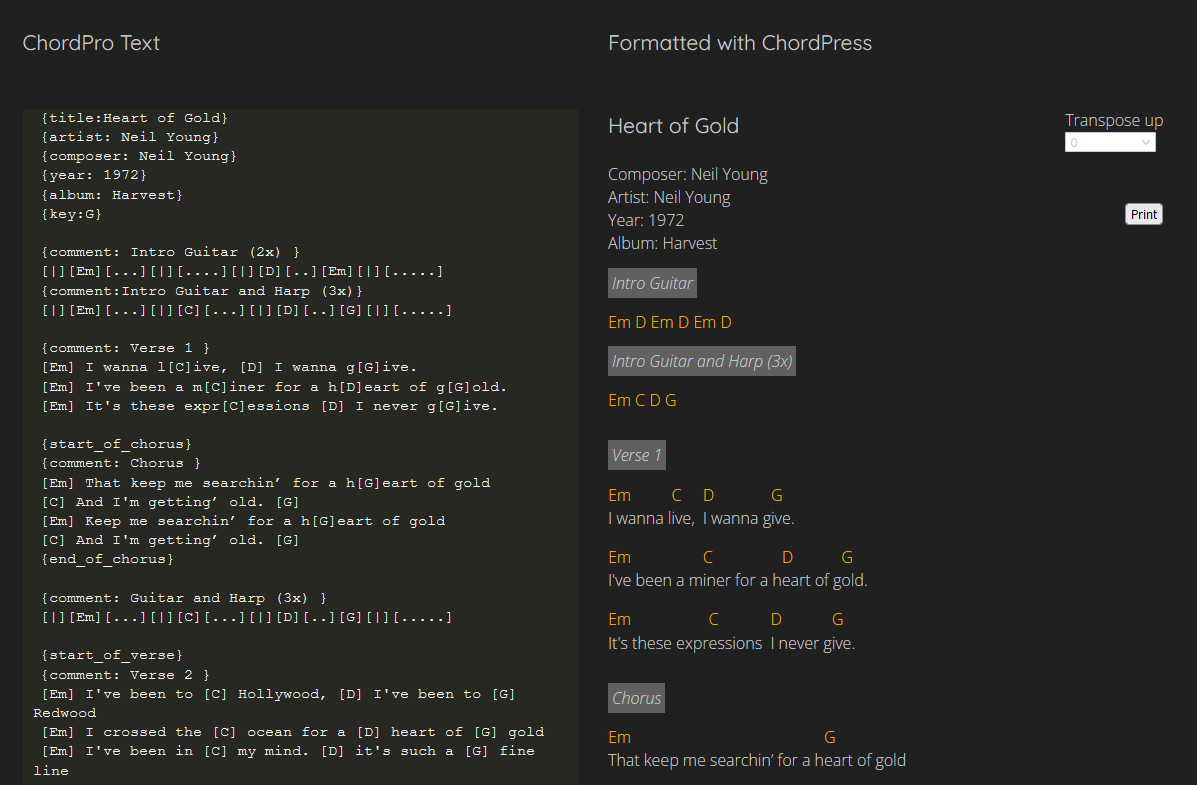Click the 'Intro Guitar and Harp (3x)' label
The image size is (1197, 785).
(701, 361)
